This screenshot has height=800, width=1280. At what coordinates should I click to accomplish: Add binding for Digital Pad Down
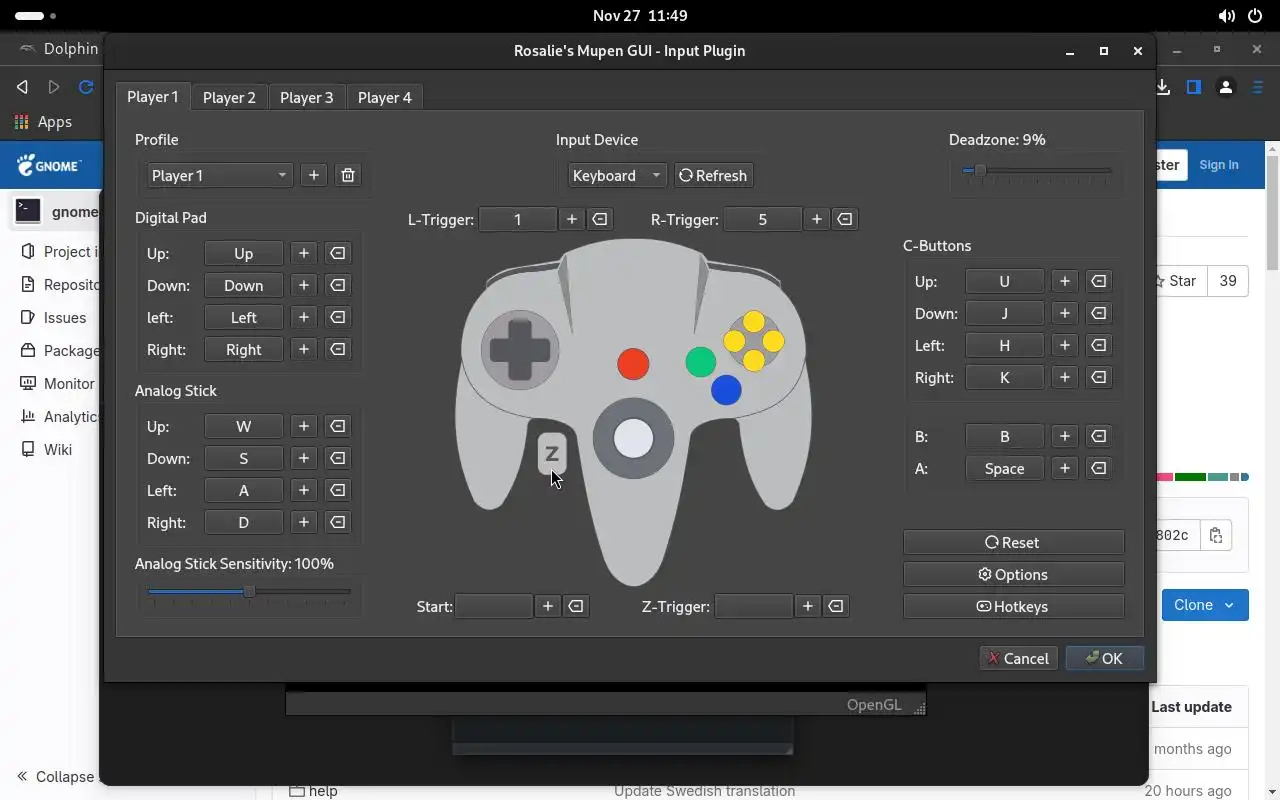[304, 285]
